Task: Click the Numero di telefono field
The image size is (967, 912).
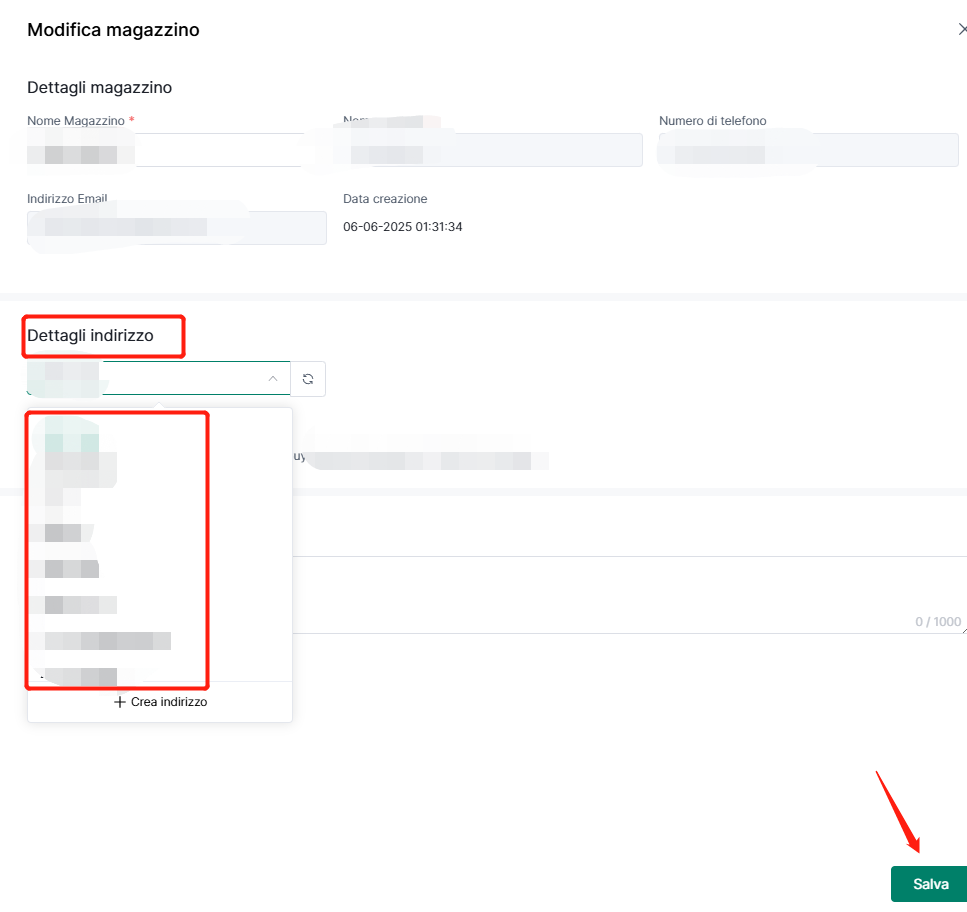Action: pos(809,150)
